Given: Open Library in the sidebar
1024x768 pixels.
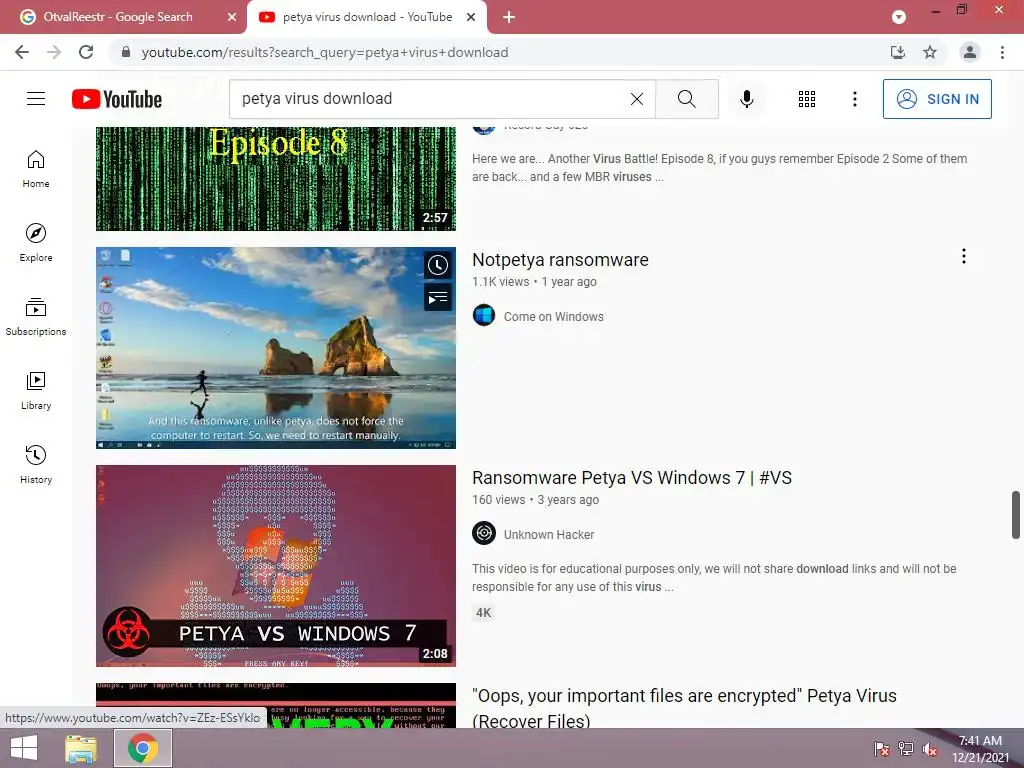Looking at the screenshot, I should [36, 391].
